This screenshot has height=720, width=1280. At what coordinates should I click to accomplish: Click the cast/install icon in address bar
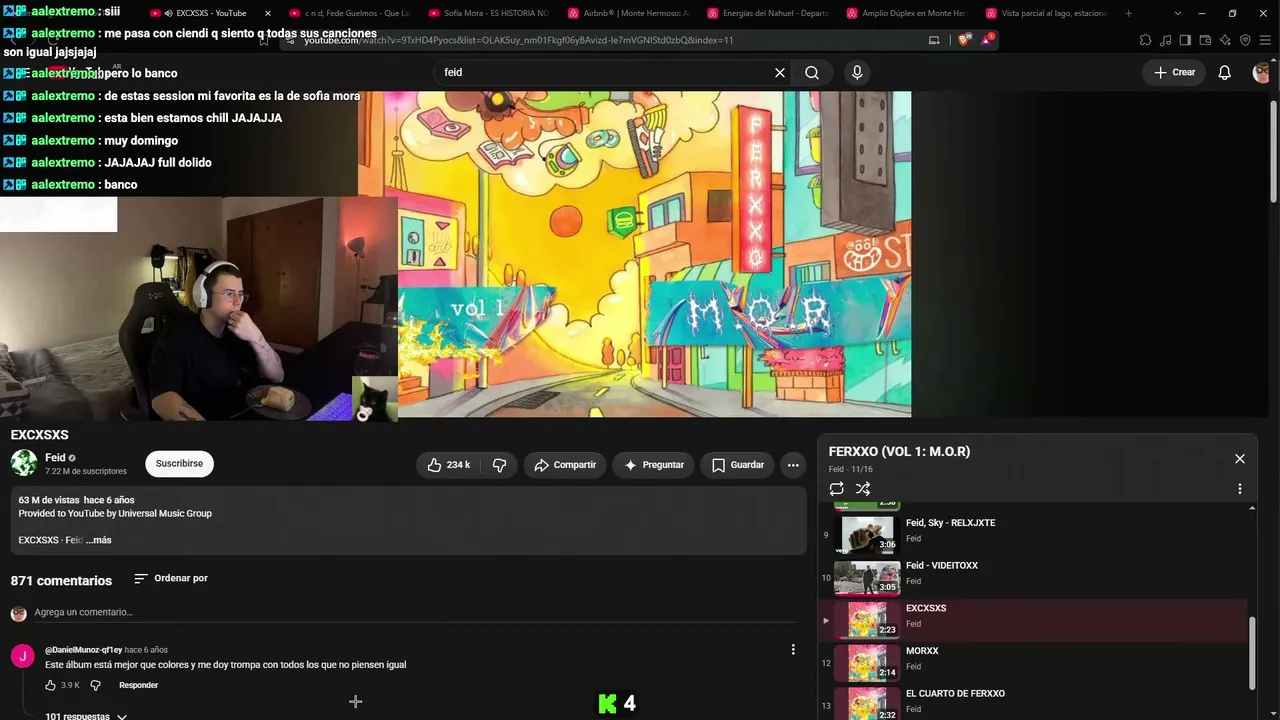[934, 40]
